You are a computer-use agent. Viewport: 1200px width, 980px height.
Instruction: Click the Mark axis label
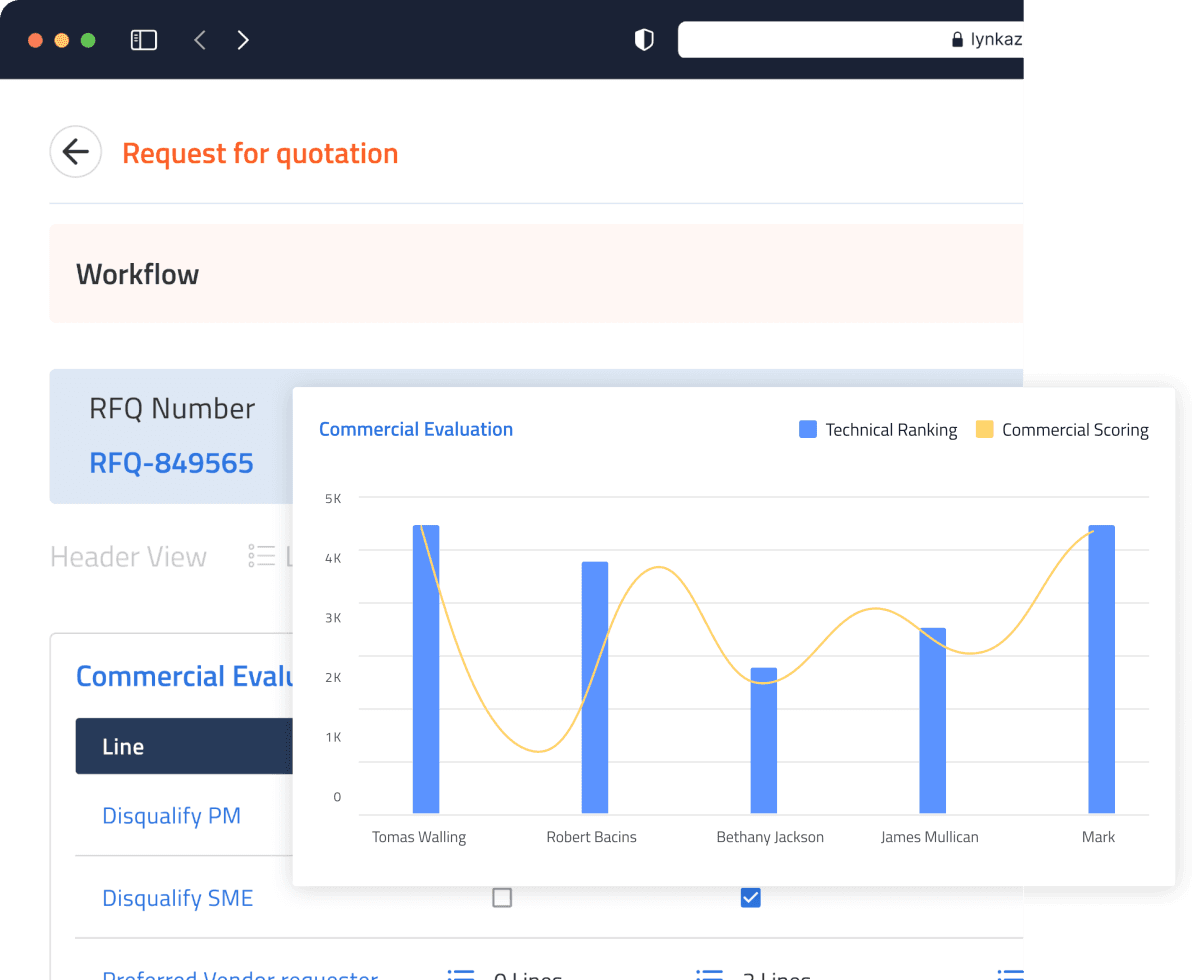[x=1098, y=837]
